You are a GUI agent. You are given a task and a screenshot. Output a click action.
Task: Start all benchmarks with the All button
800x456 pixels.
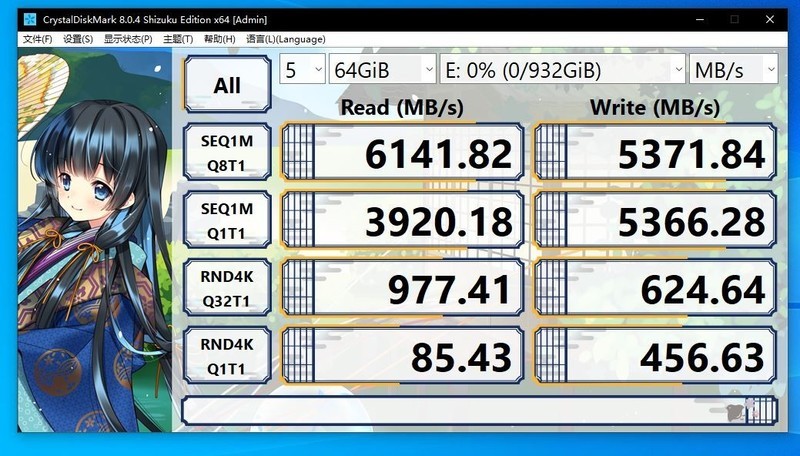click(227, 84)
